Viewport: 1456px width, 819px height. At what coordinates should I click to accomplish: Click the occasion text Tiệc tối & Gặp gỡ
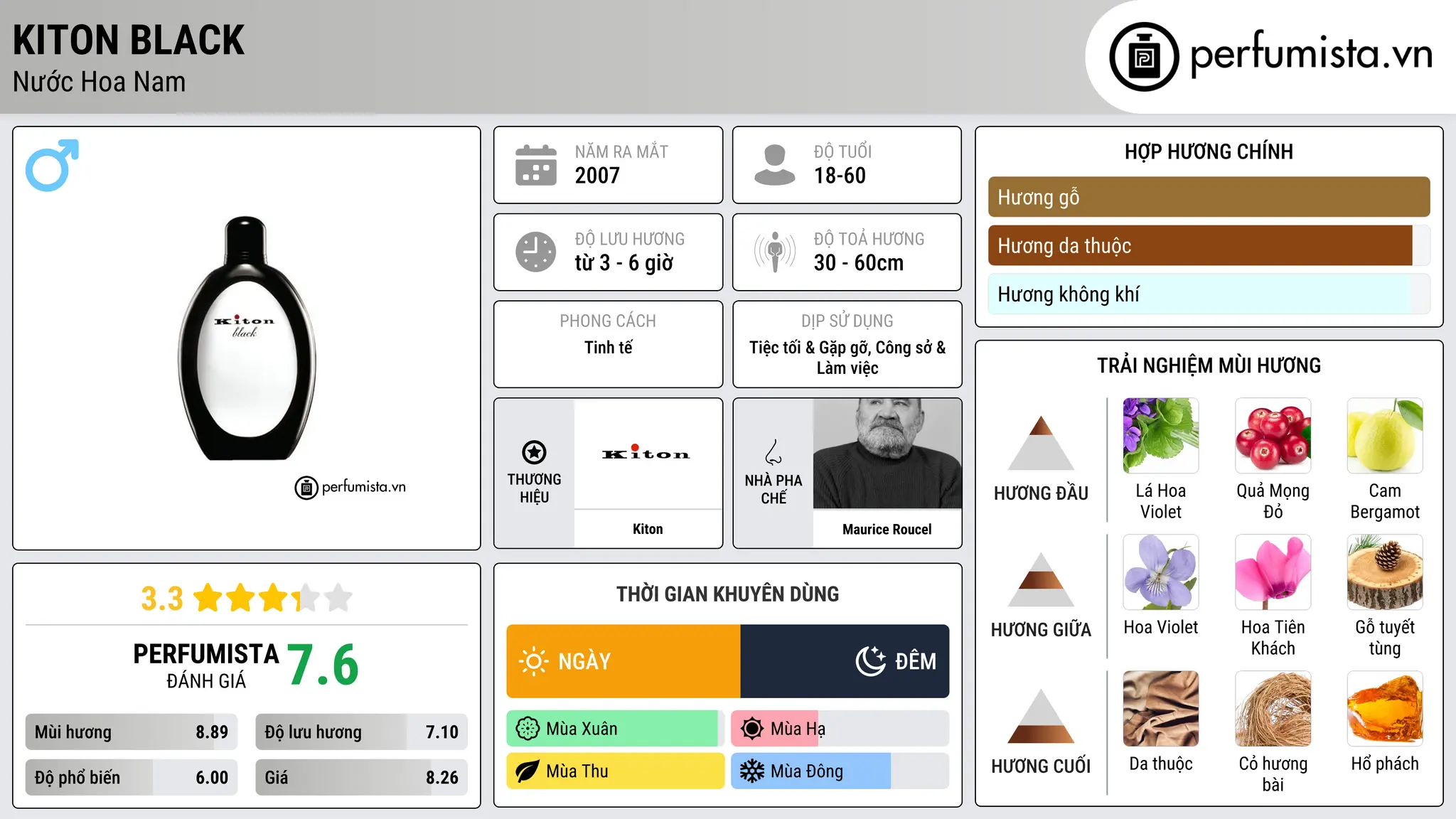point(810,348)
